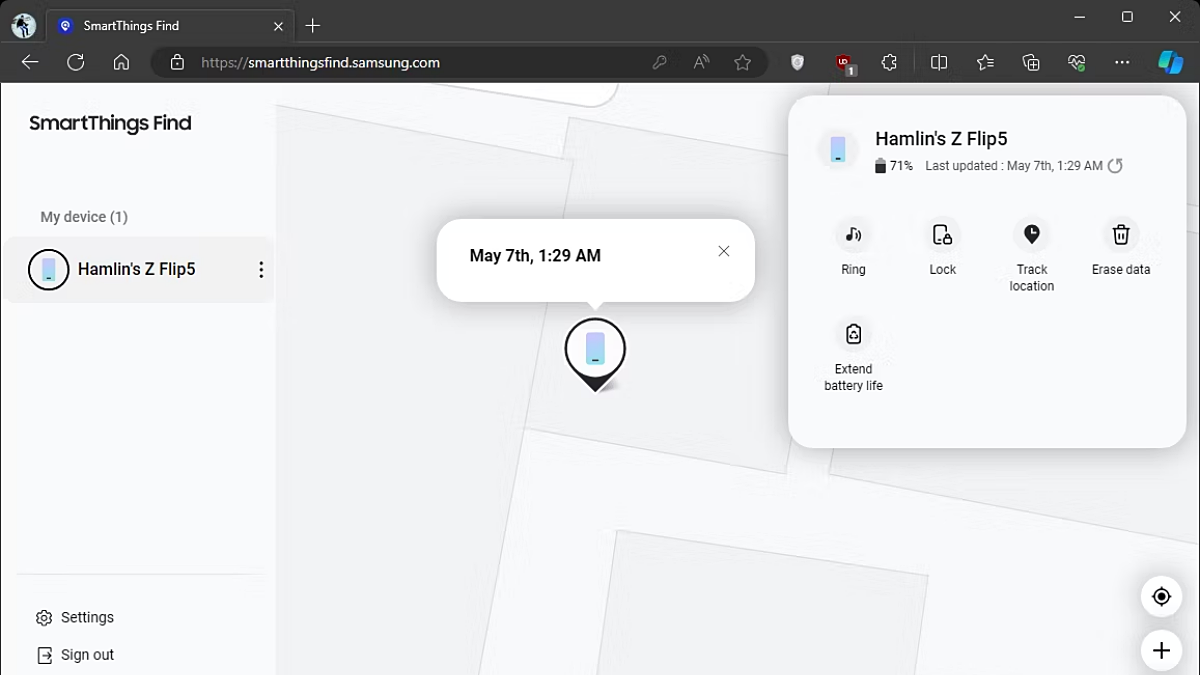Refresh the last updated location
Screen dimensions: 1200x675
(x=1116, y=166)
